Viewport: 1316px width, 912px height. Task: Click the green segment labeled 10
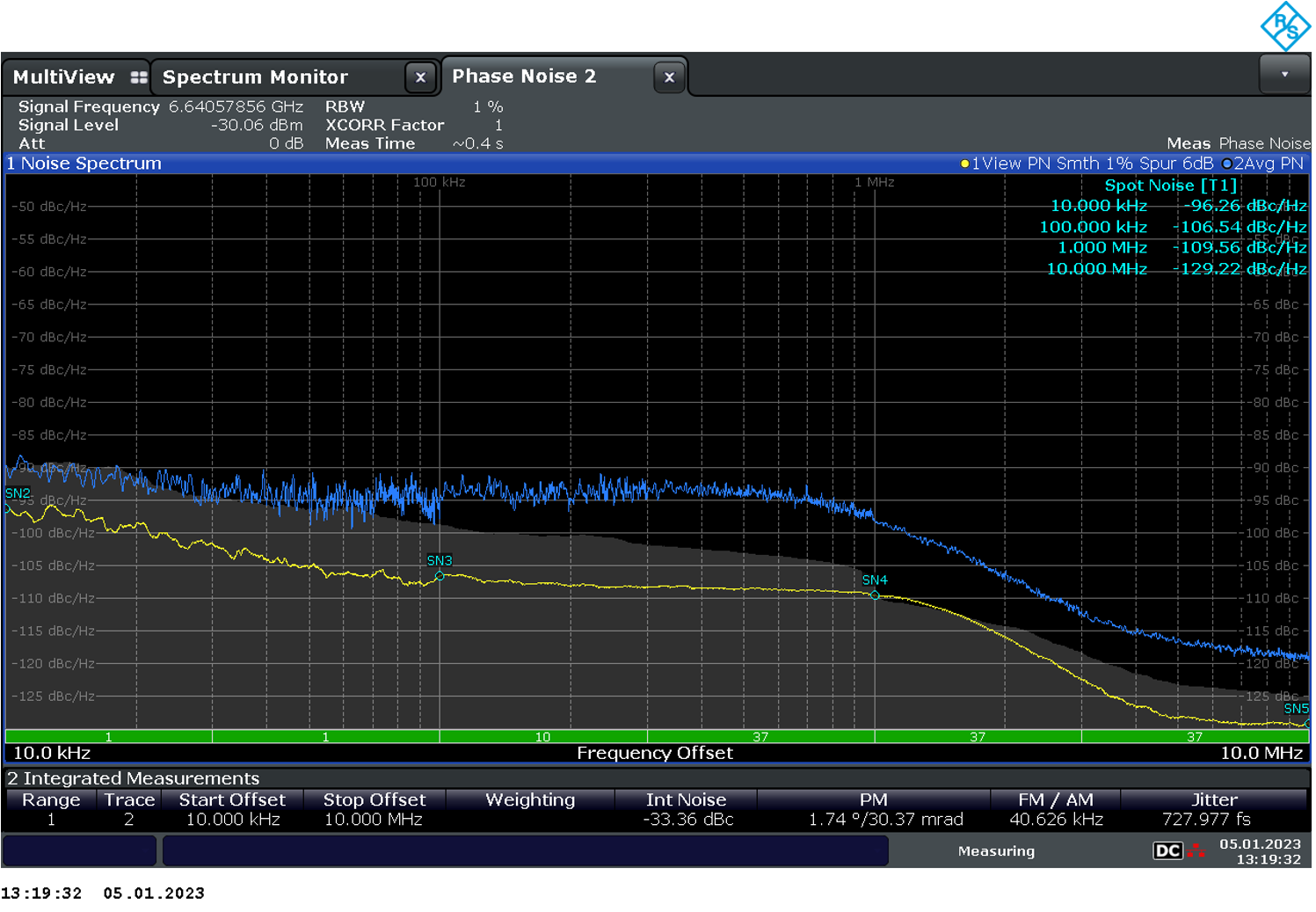[543, 737]
